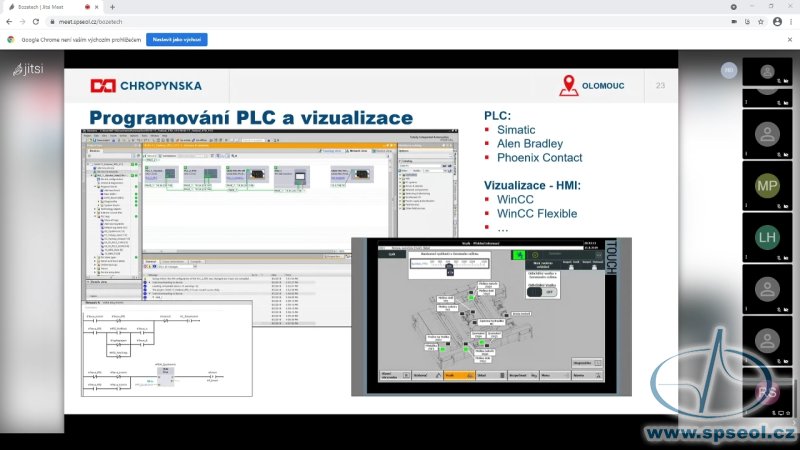Click the Vizualizace - HMI heading
The height and width of the screenshot is (450, 800).
[532, 185]
